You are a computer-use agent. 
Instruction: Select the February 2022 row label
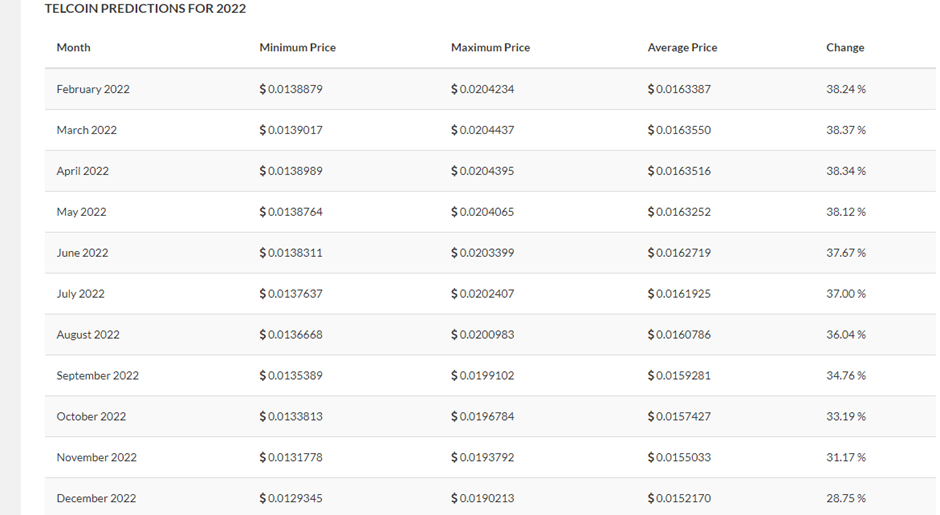tap(93, 89)
